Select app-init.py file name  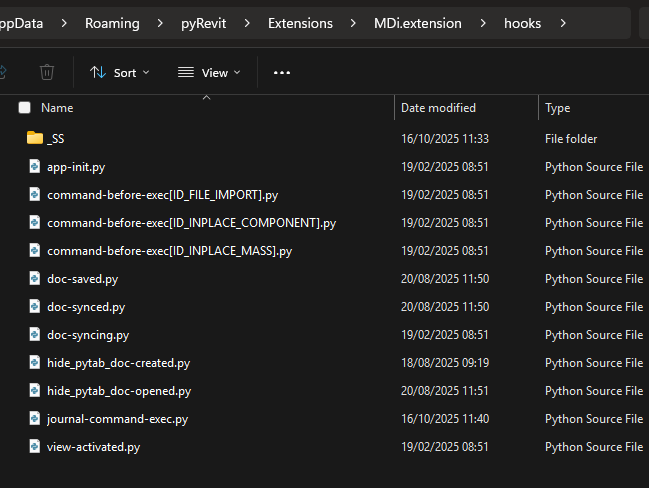click(x=76, y=167)
